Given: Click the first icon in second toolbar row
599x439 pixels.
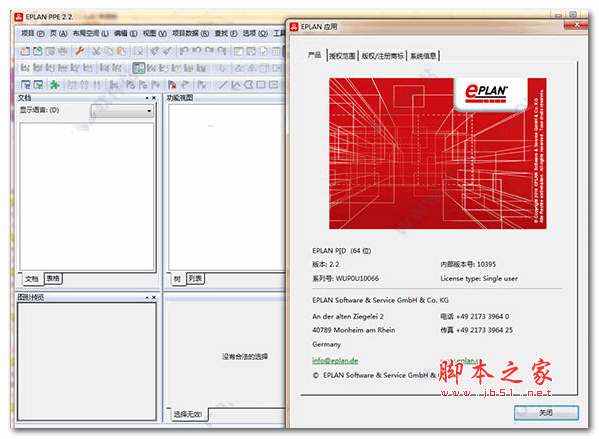Looking at the screenshot, I should [25, 68].
